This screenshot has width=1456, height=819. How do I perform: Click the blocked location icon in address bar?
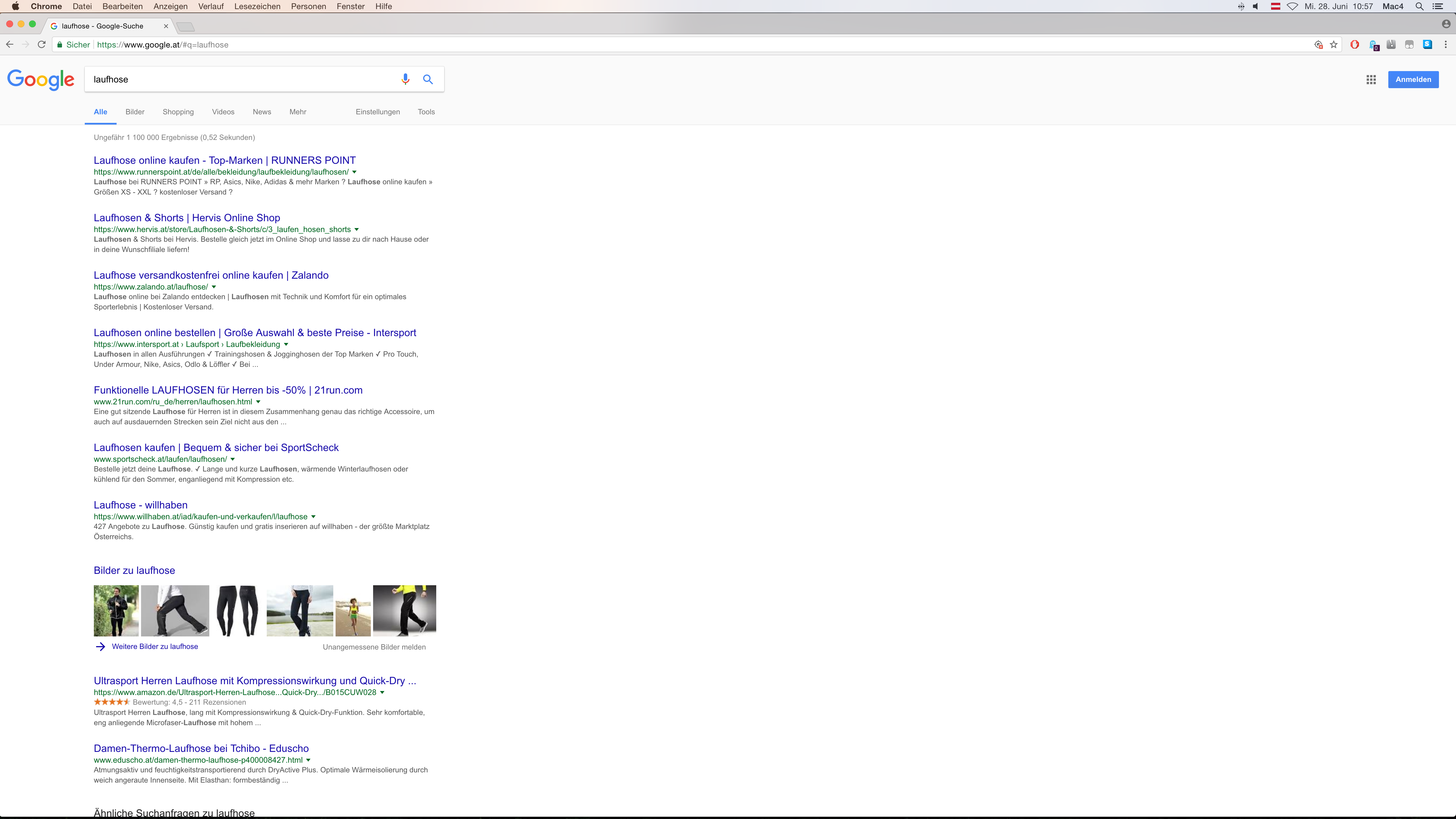pyautogui.click(x=1318, y=45)
